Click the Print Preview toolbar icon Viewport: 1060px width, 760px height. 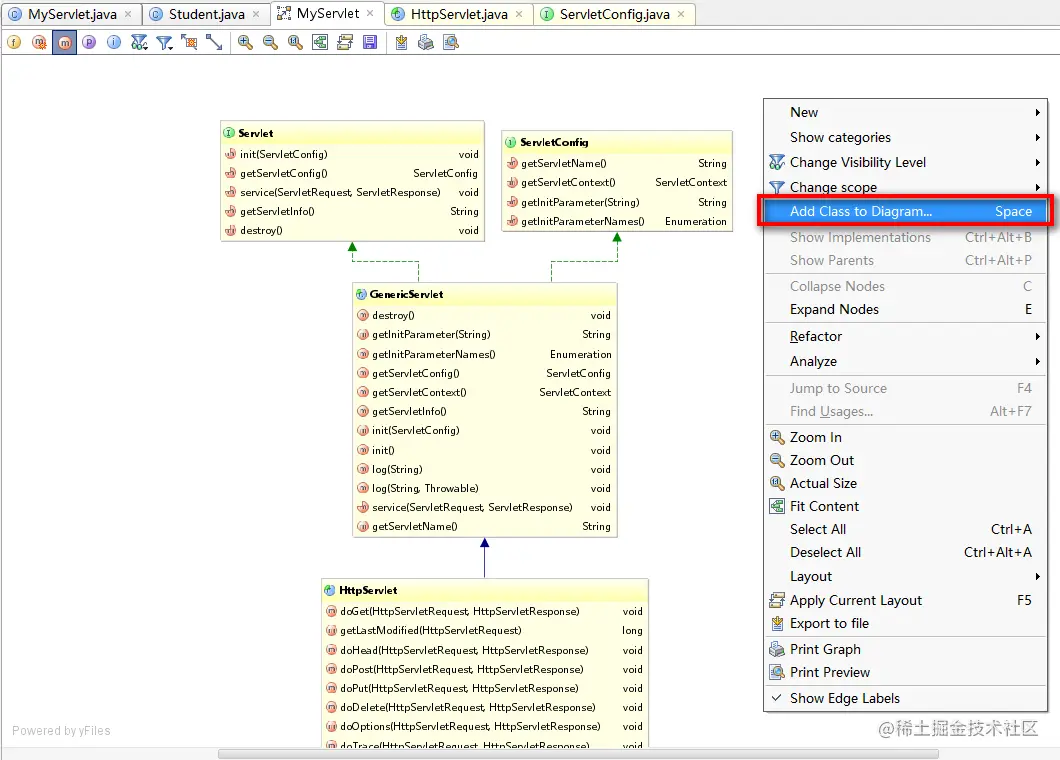(x=451, y=43)
